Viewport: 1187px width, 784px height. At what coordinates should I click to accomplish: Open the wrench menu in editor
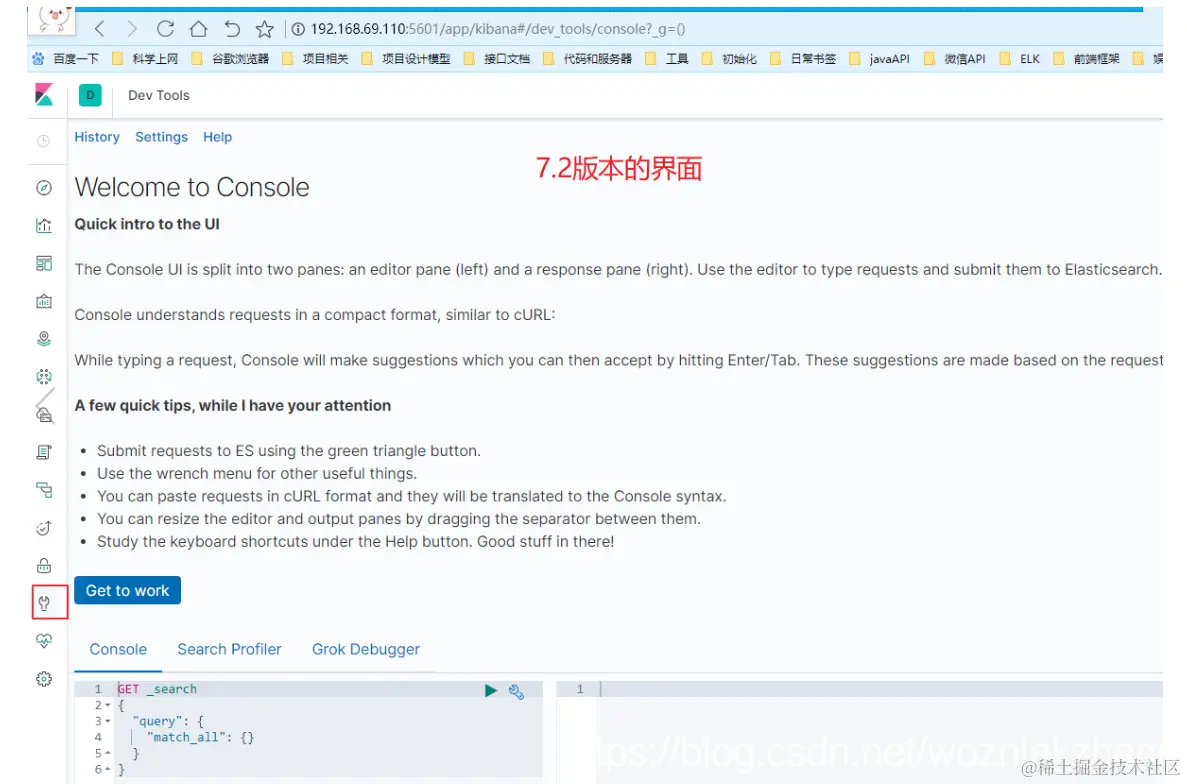(516, 691)
